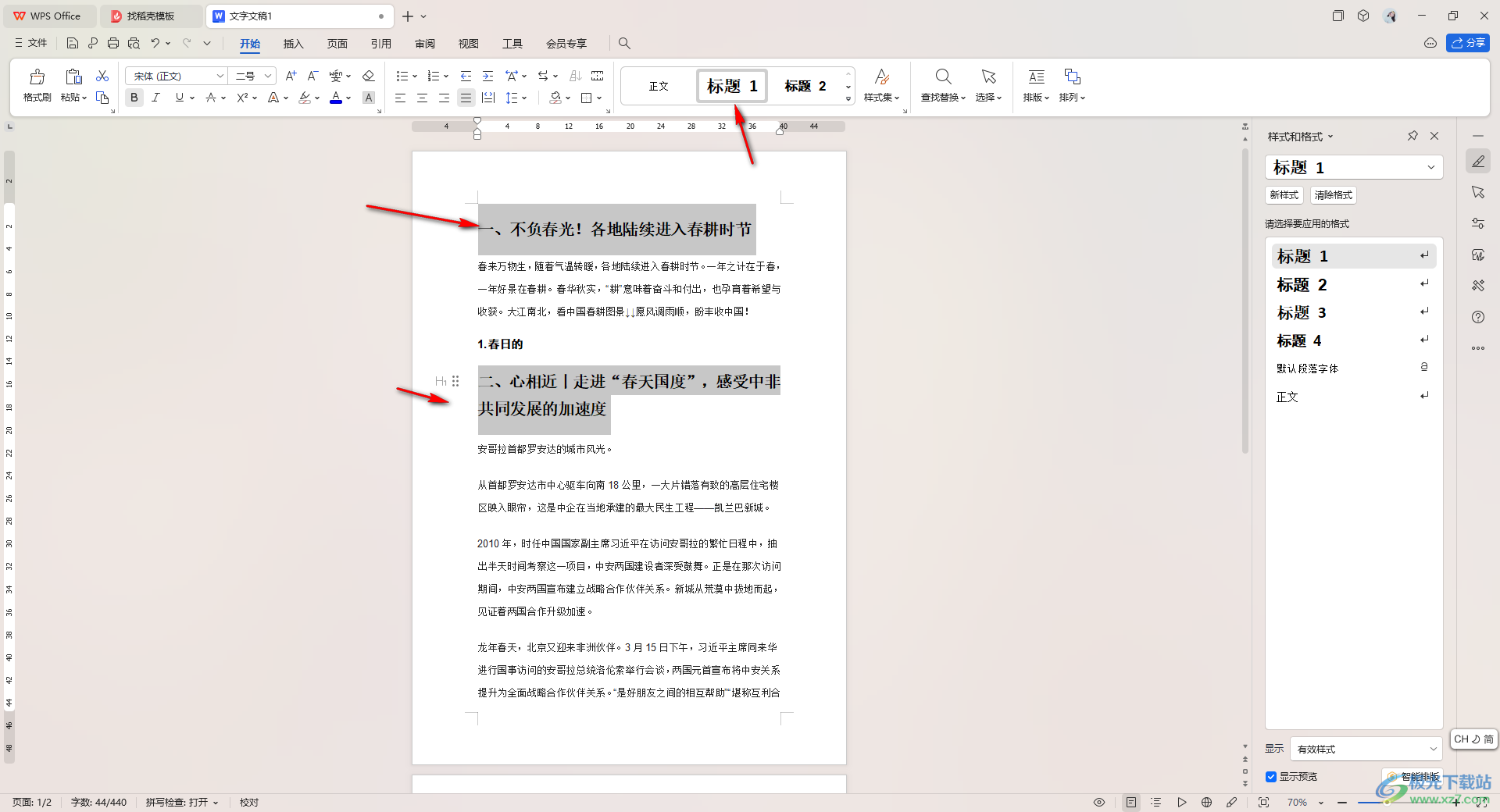Click the clear formatting eraser icon
The width and height of the screenshot is (1500, 812).
point(369,76)
